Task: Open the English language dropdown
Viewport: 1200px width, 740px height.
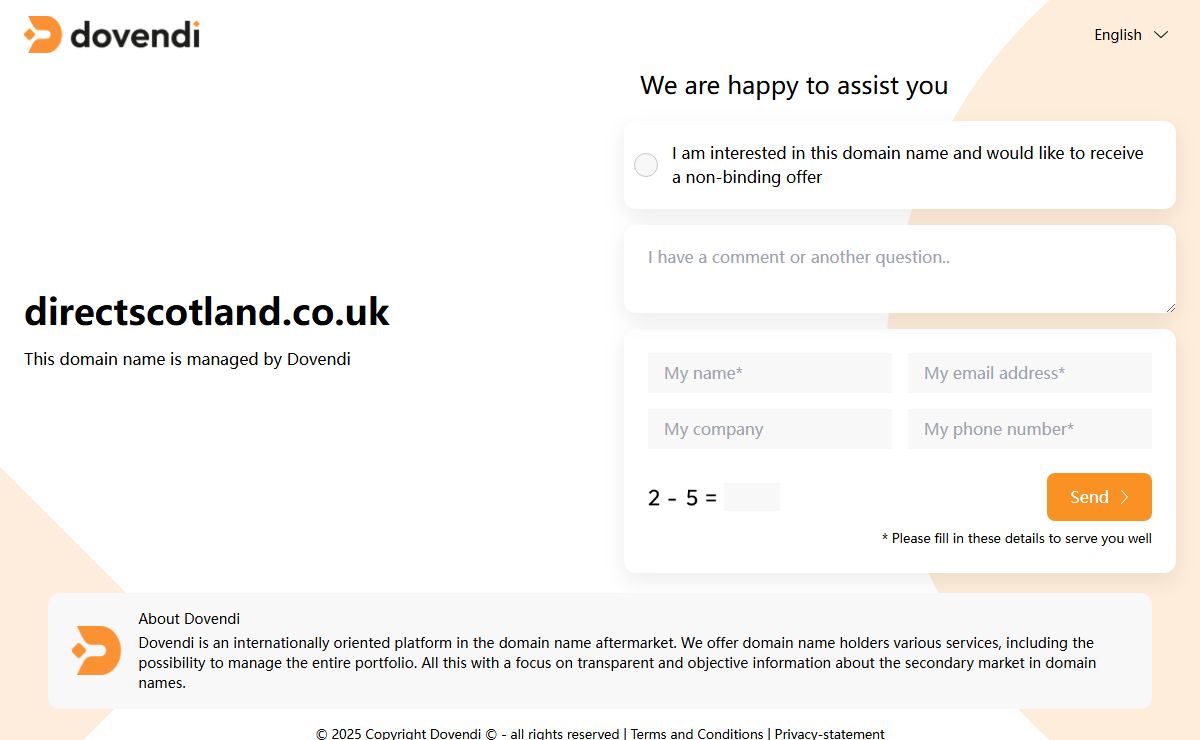Action: [1131, 35]
